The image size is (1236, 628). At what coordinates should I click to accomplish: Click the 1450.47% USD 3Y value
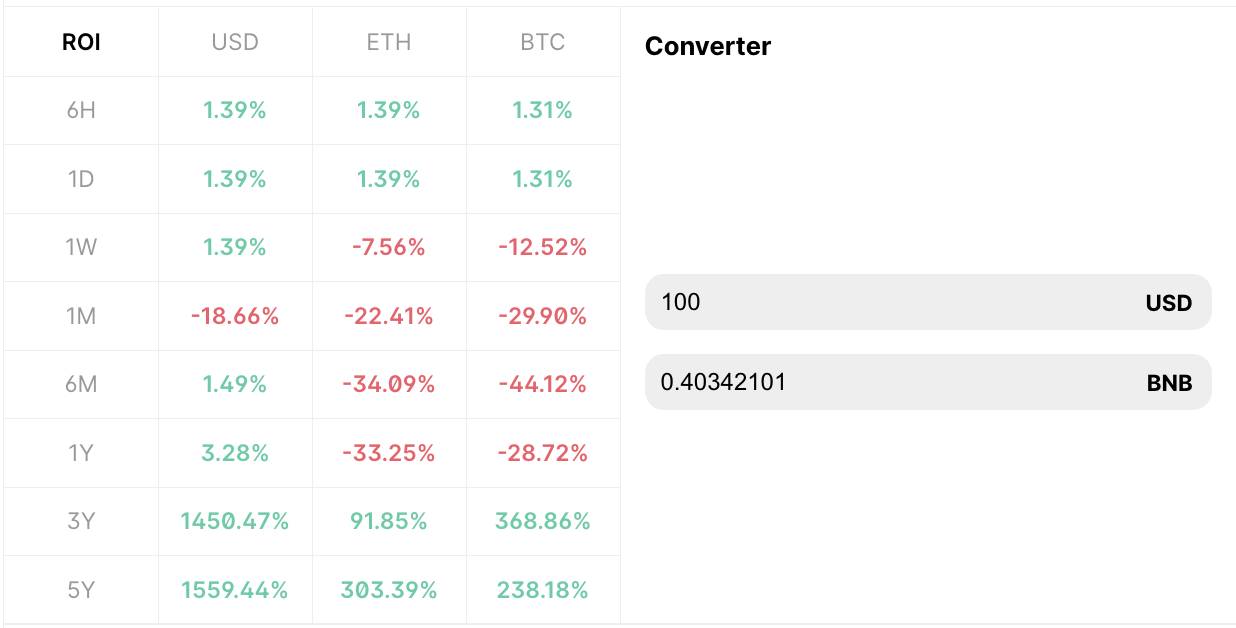[235, 521]
